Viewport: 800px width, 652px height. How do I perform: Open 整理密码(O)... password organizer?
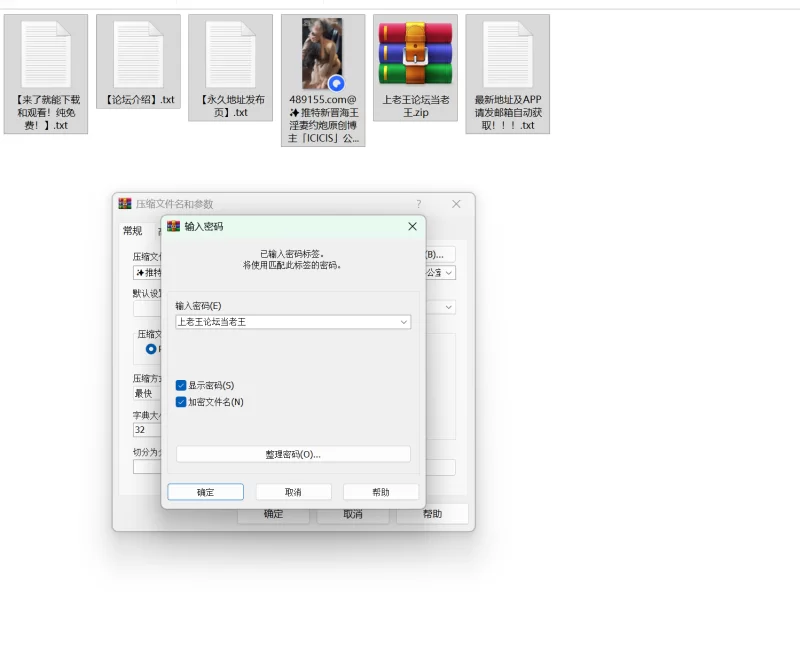click(x=293, y=454)
